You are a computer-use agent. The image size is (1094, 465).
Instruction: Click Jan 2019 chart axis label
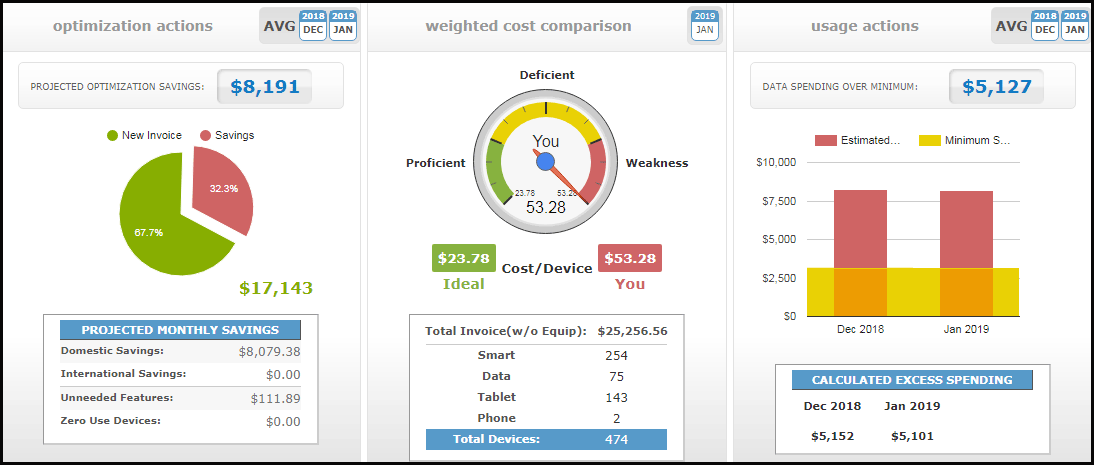point(966,329)
